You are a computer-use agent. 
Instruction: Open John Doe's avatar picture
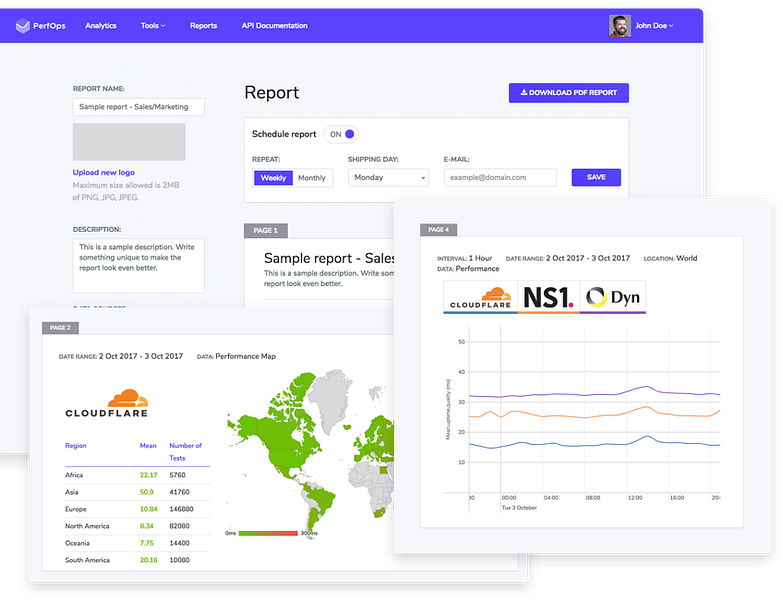(619, 25)
